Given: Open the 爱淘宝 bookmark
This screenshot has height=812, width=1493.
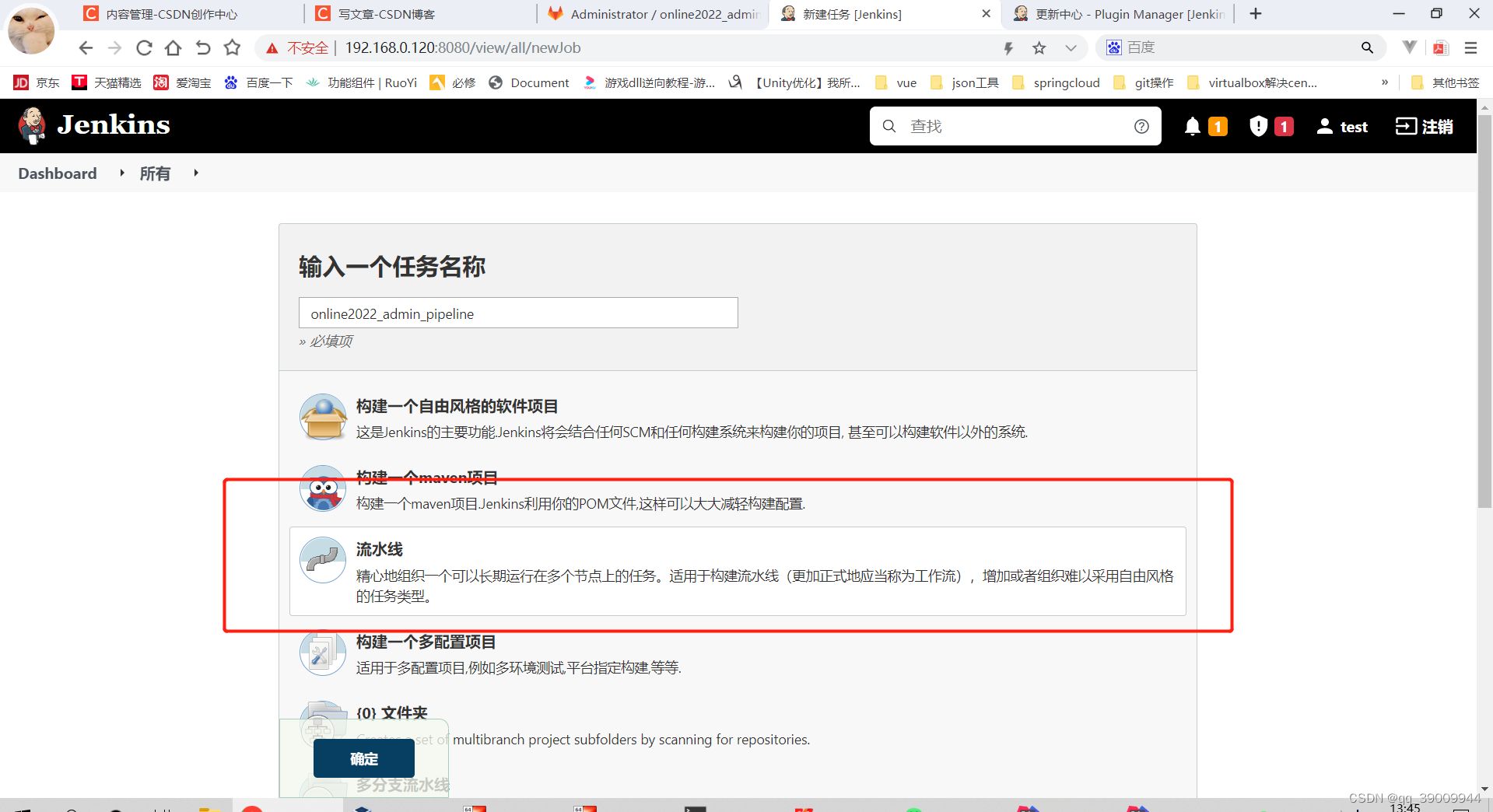Looking at the screenshot, I should (183, 82).
